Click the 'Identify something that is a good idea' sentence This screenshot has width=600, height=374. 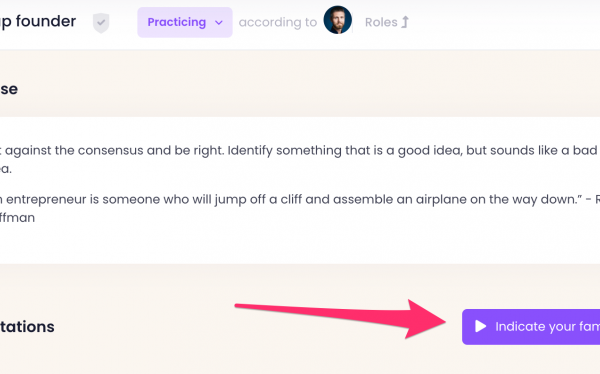tap(414, 150)
